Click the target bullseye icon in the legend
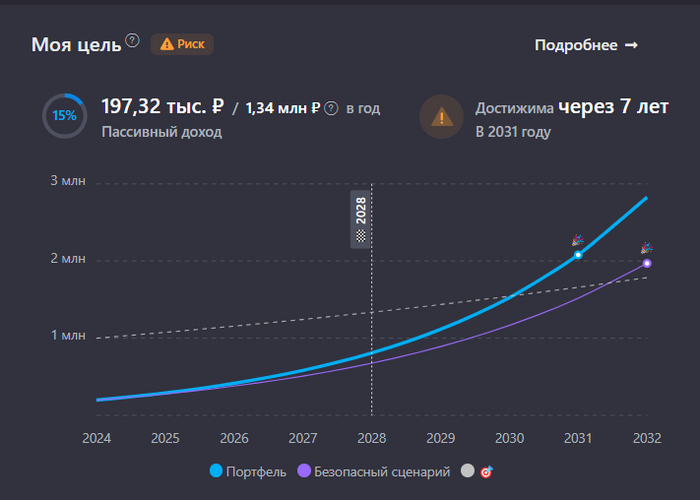The height and width of the screenshot is (500, 700). (x=487, y=471)
